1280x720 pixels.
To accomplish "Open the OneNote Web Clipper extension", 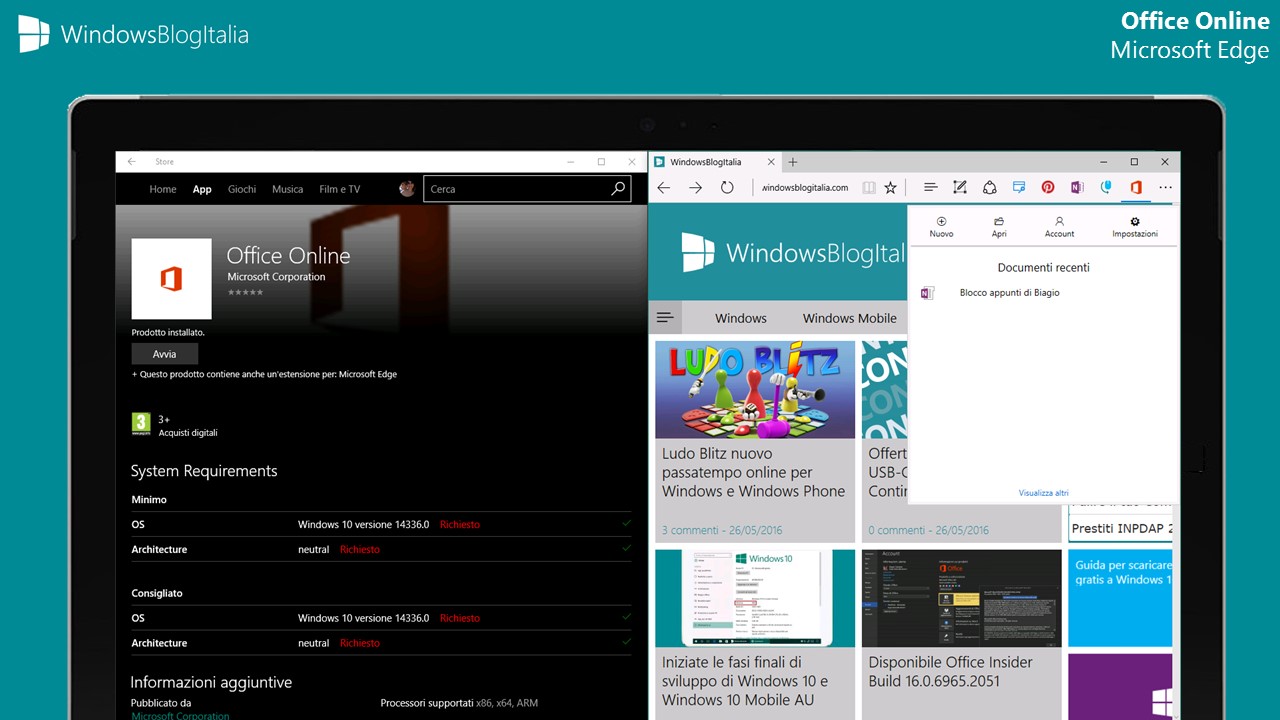I will click(x=1077, y=187).
